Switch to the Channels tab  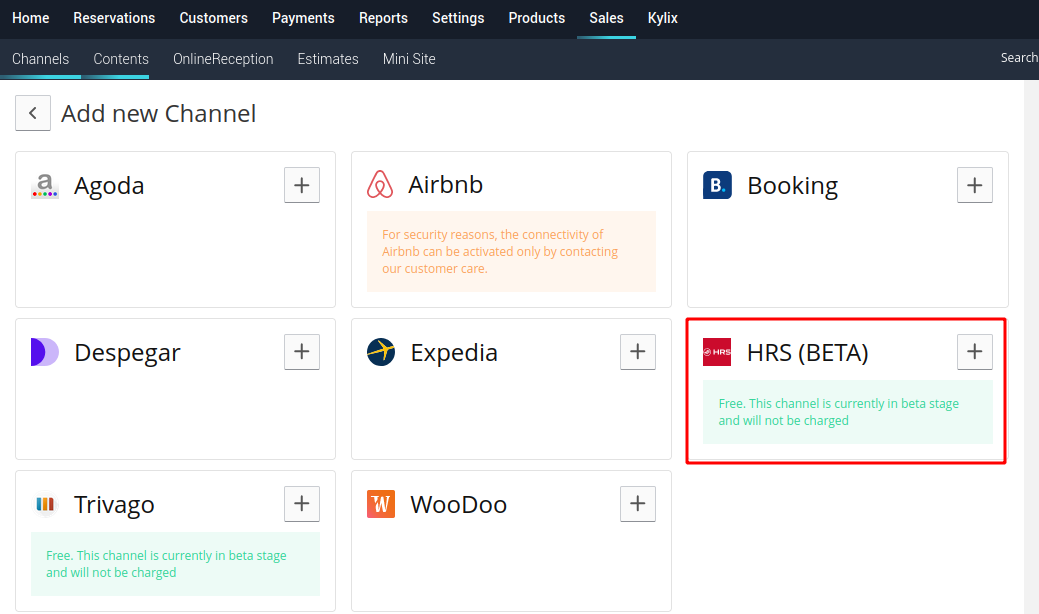coord(40,59)
